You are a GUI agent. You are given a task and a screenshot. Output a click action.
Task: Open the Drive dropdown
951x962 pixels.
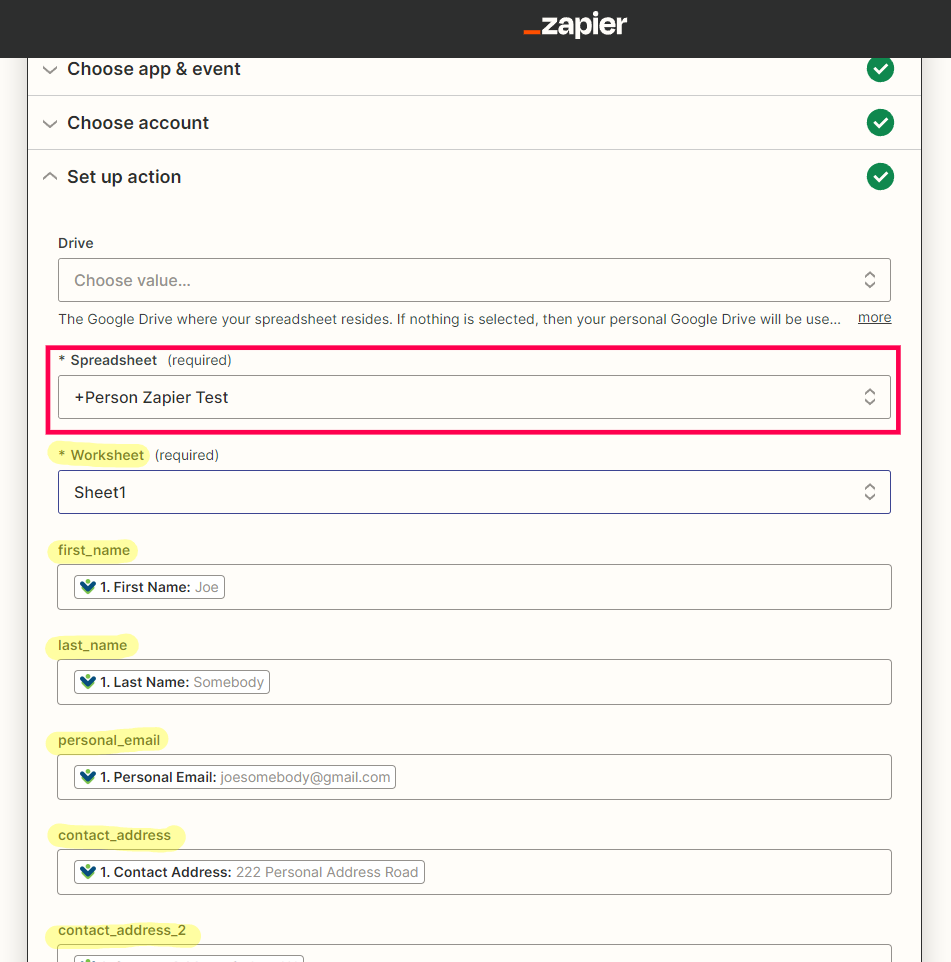[x=474, y=280]
